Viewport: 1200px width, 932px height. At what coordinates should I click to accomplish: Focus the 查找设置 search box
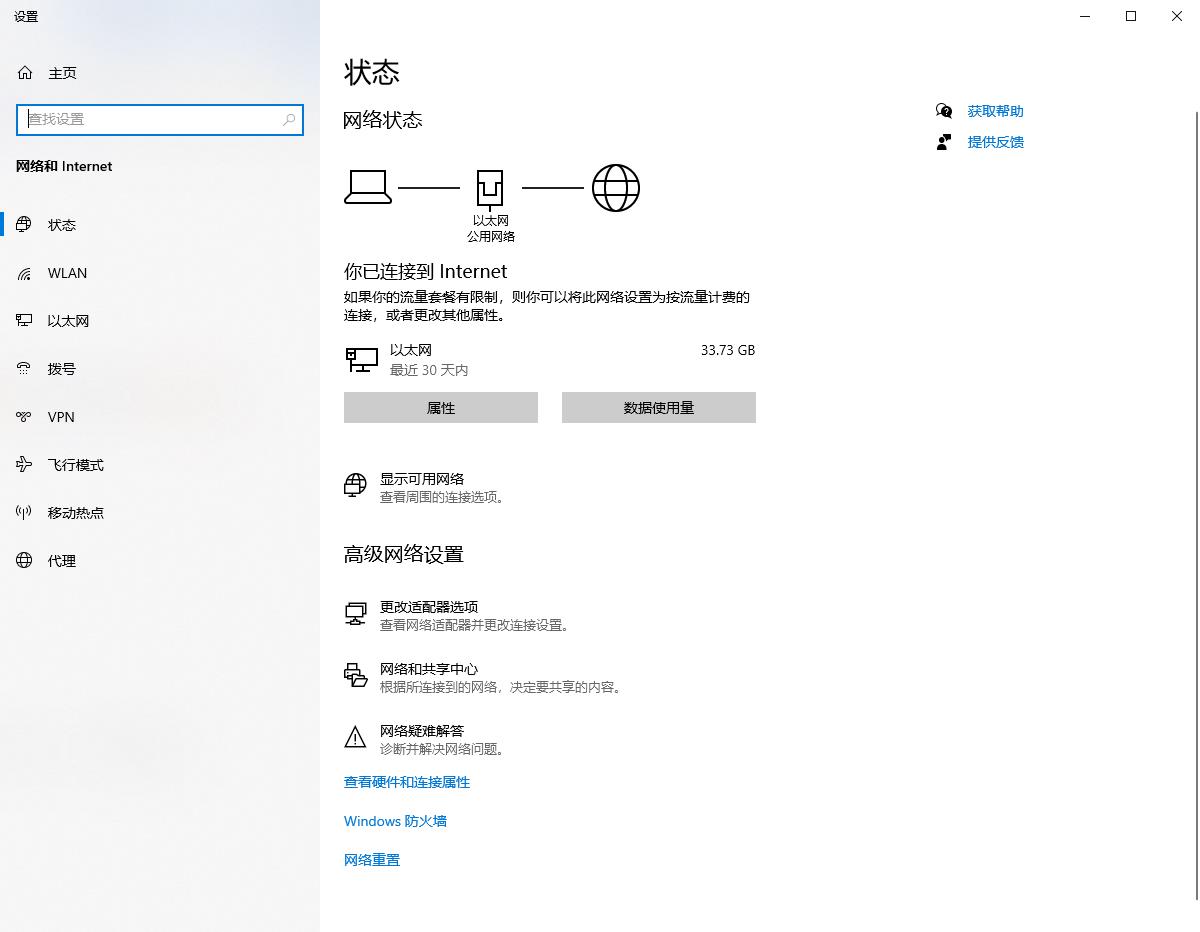tap(160, 119)
